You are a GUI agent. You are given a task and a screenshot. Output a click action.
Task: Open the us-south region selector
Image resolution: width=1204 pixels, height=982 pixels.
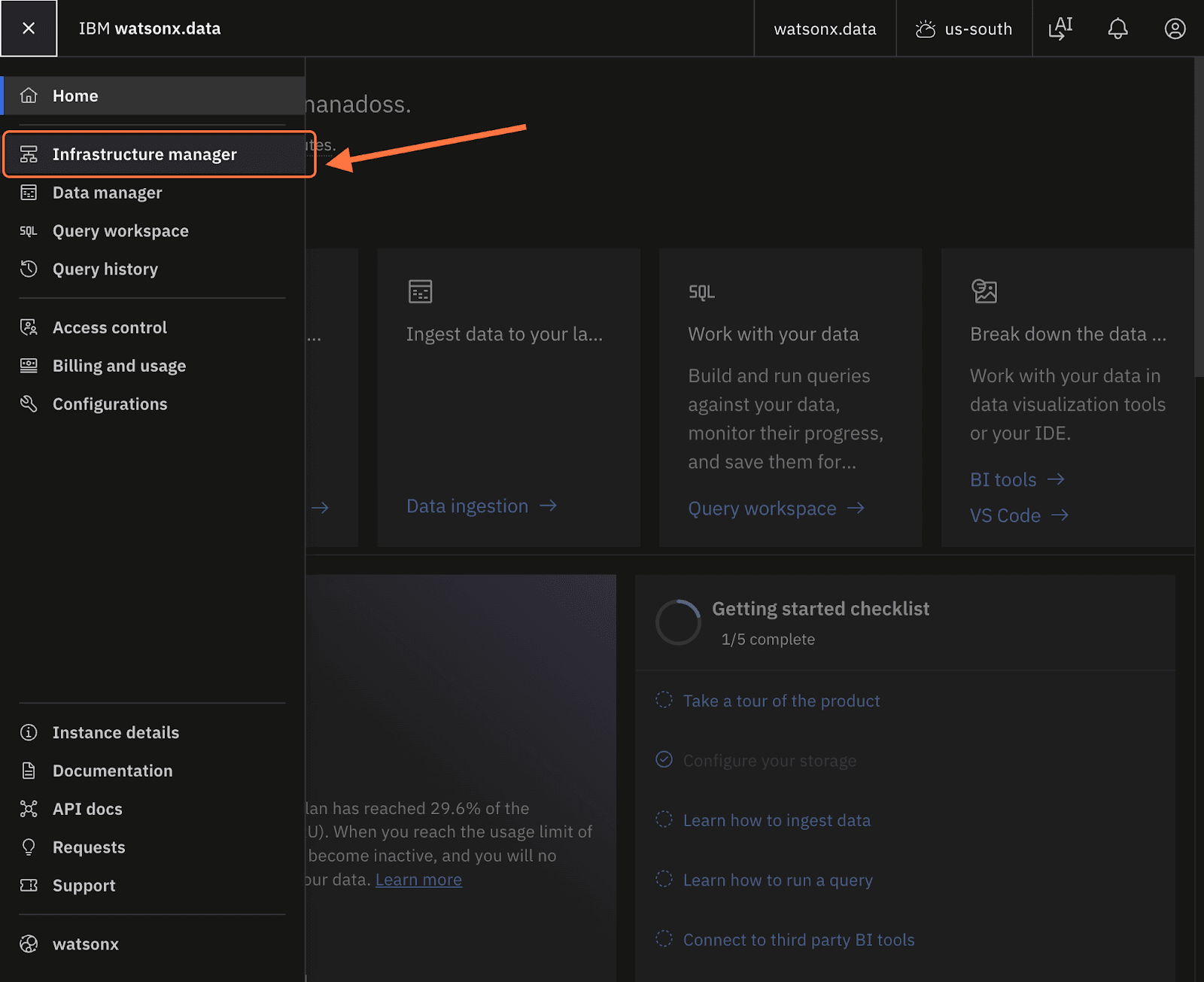coord(963,29)
